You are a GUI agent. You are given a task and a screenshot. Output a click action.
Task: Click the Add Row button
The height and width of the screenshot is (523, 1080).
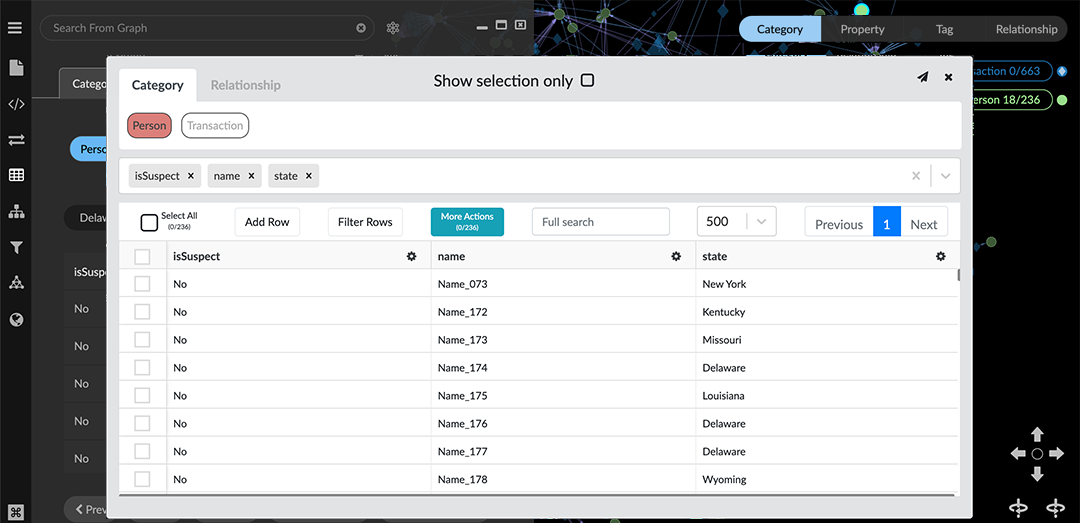267,222
